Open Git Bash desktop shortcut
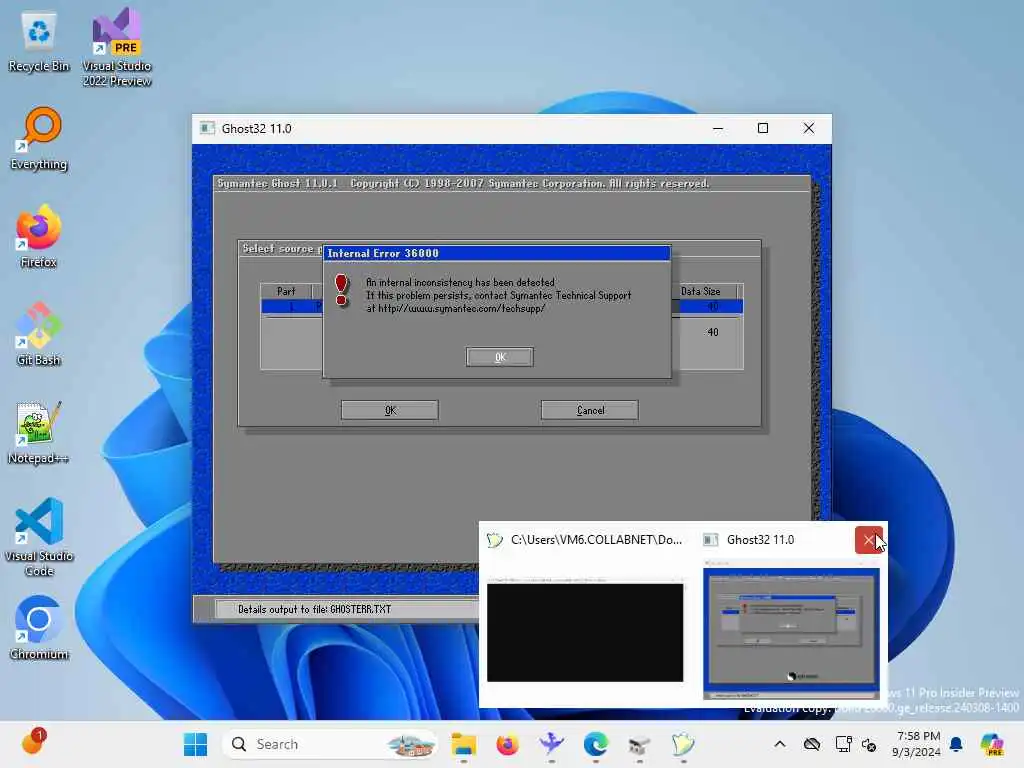This screenshot has height=768, width=1024. click(x=39, y=334)
